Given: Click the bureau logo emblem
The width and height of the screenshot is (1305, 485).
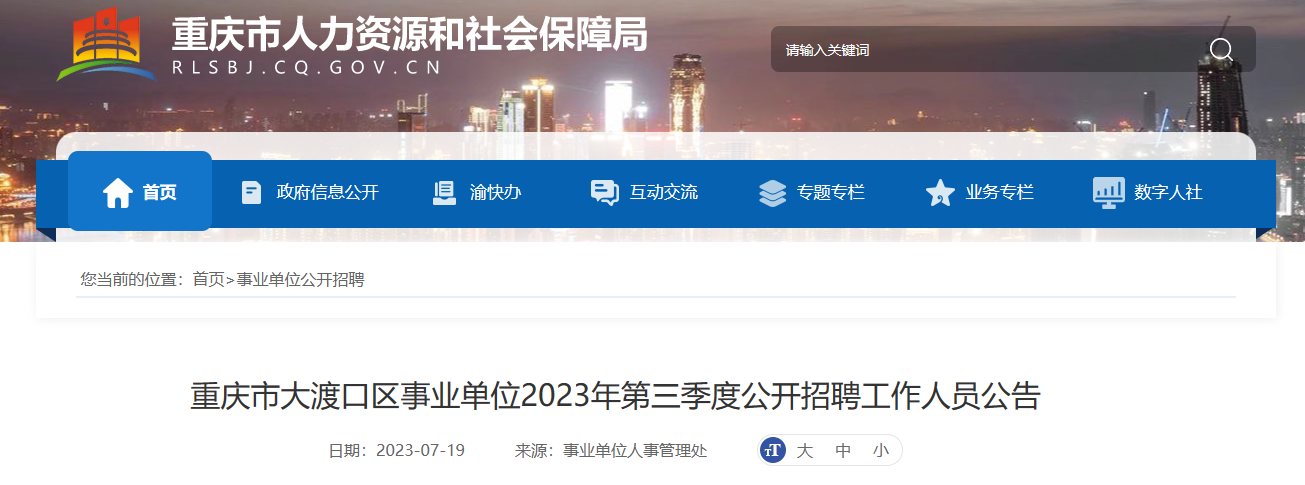Looking at the screenshot, I should pos(106,46).
